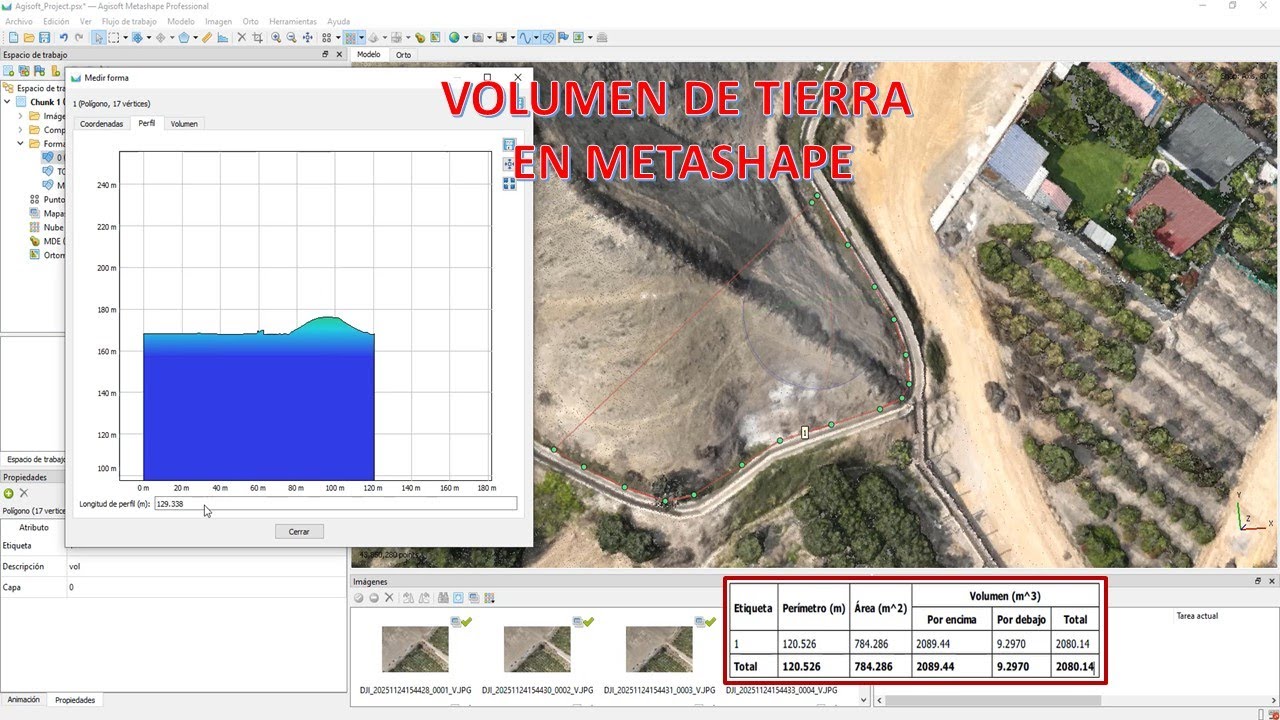Reset the view with the arrows icon

(308, 37)
